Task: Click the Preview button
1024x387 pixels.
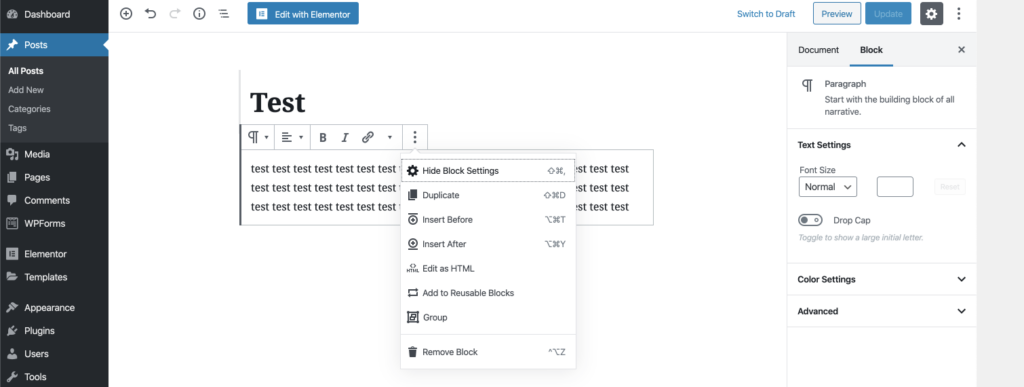Action: (837, 14)
